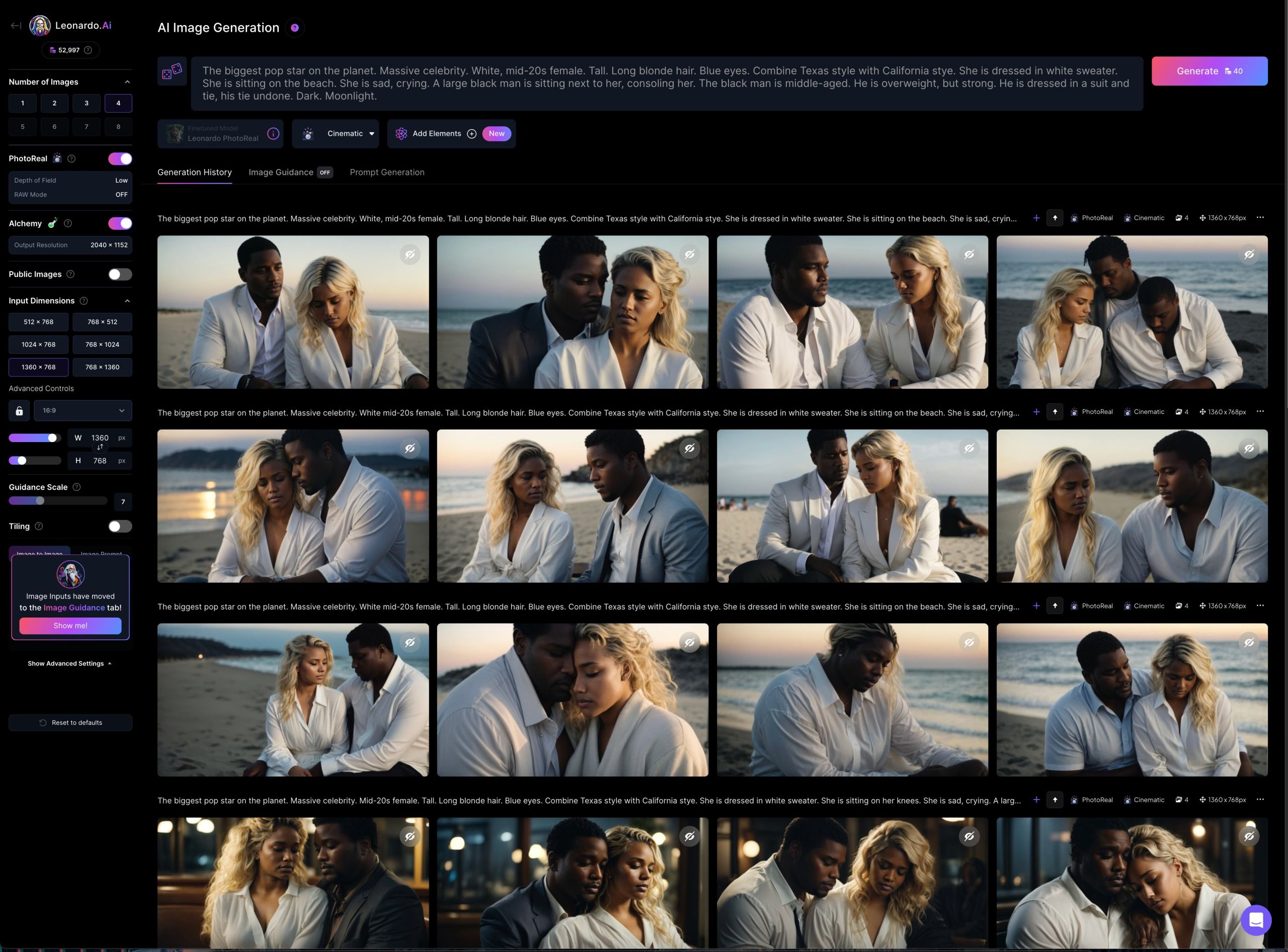Switch to the Generation History tab

click(195, 172)
